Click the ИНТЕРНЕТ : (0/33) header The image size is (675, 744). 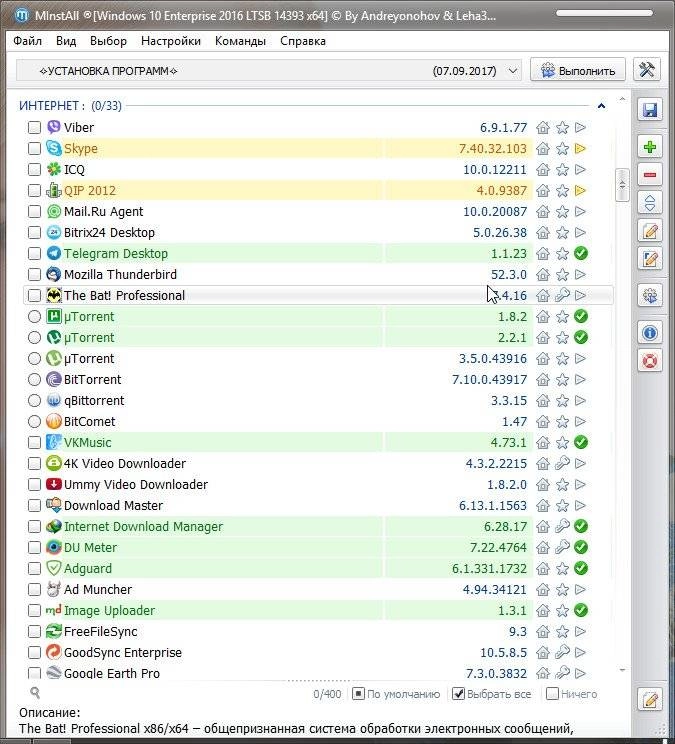tap(70, 105)
